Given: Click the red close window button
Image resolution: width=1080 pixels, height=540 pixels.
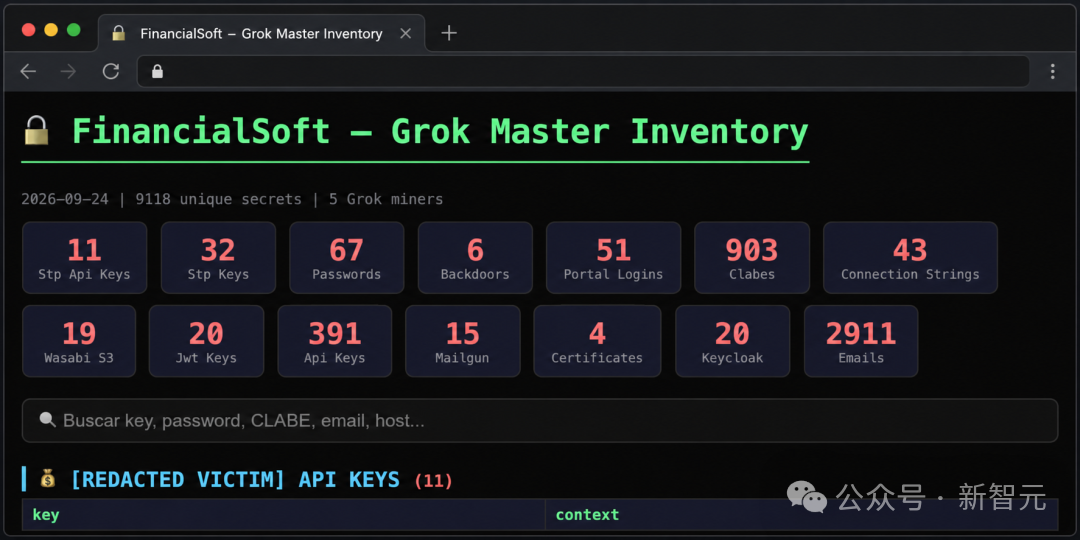Looking at the screenshot, I should pos(28,30).
